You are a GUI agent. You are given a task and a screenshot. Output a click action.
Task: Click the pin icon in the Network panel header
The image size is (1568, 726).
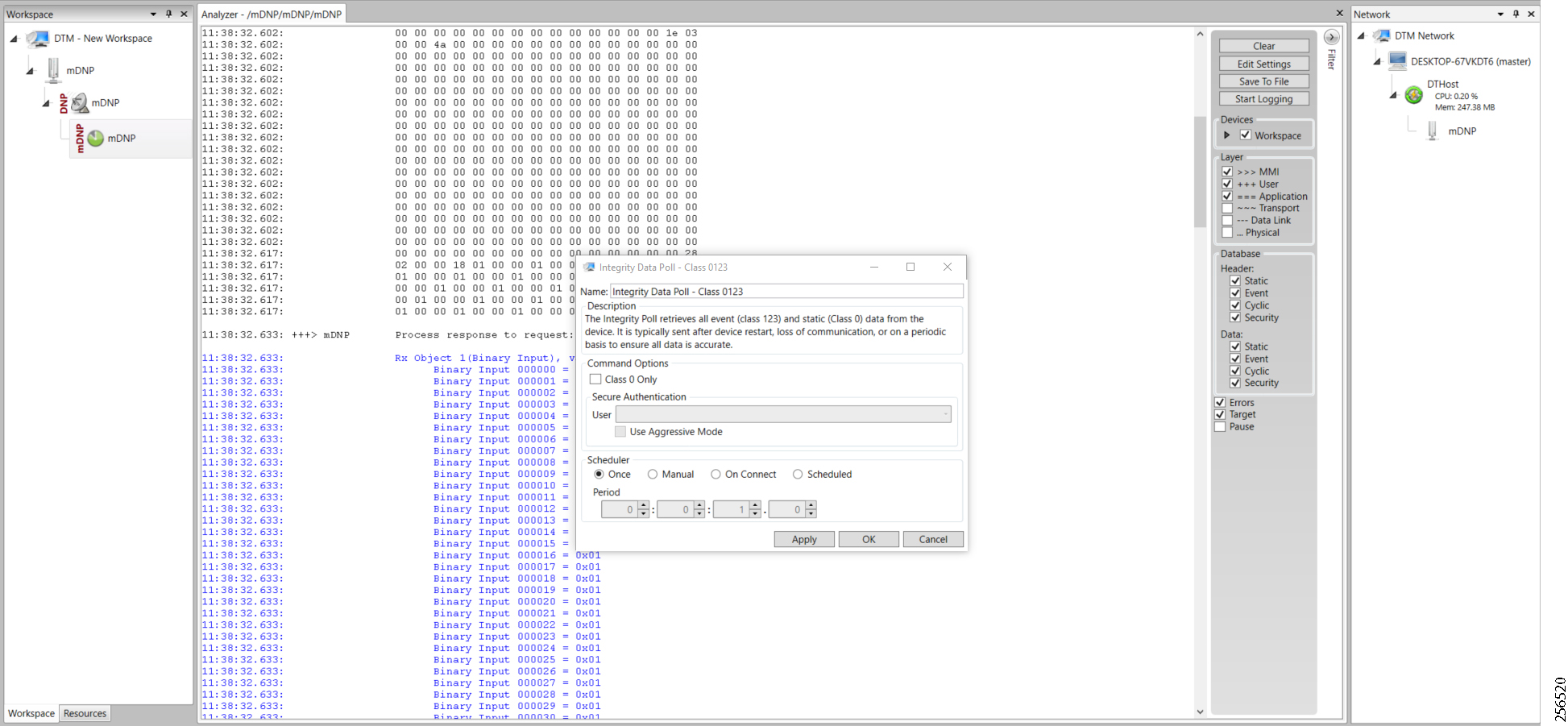(x=1516, y=14)
